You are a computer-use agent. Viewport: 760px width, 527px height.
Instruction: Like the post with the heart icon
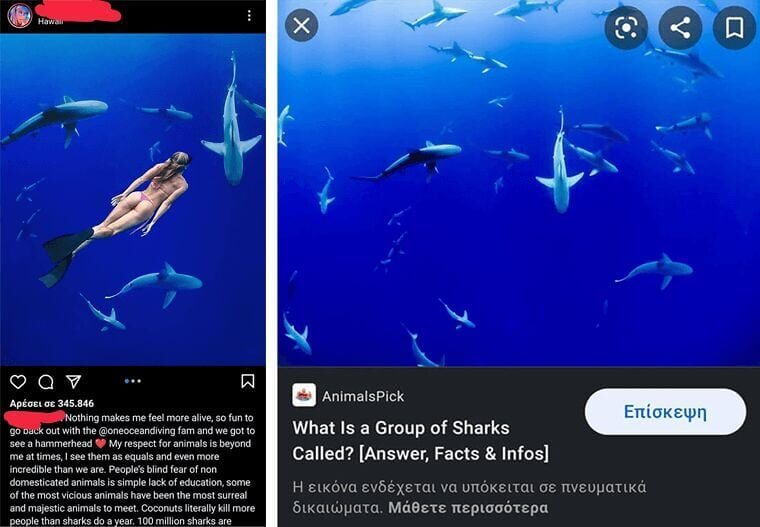[x=18, y=382]
